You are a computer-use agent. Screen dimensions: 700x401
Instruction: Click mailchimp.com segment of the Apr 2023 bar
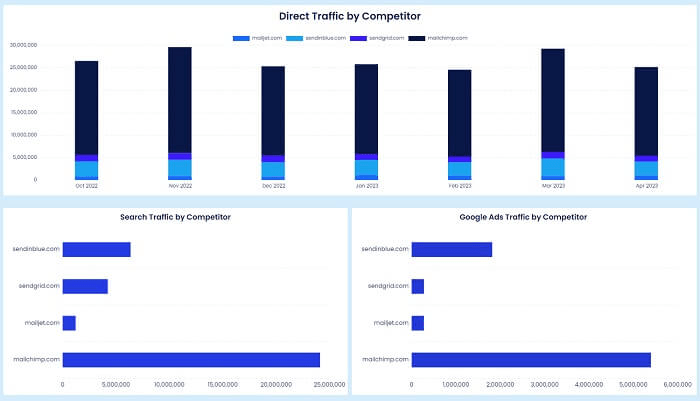pos(646,112)
